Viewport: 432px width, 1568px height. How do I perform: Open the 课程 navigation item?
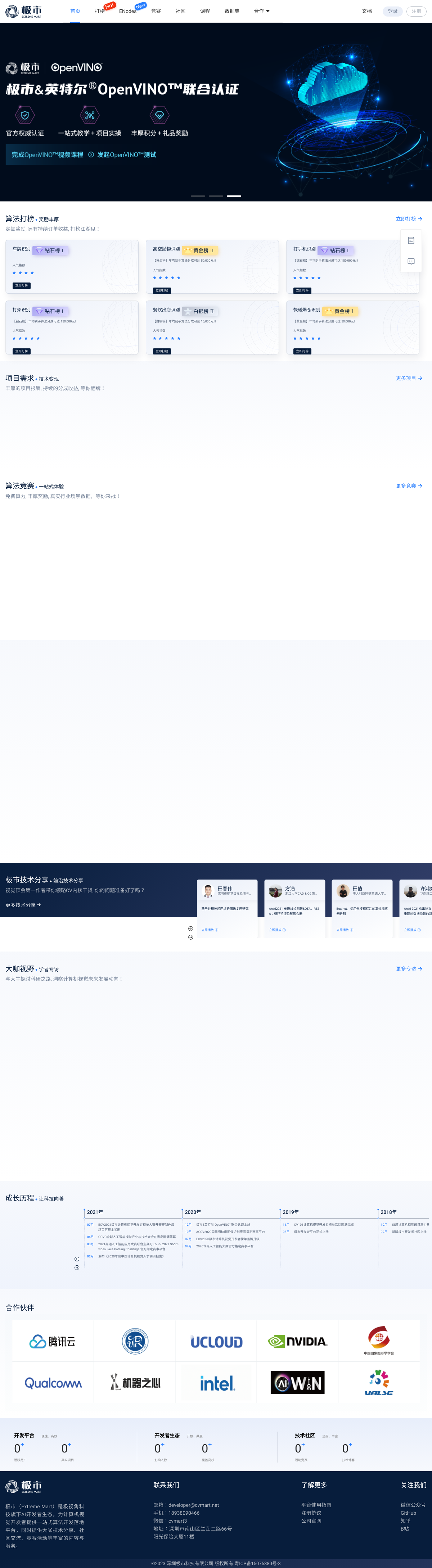click(x=205, y=11)
